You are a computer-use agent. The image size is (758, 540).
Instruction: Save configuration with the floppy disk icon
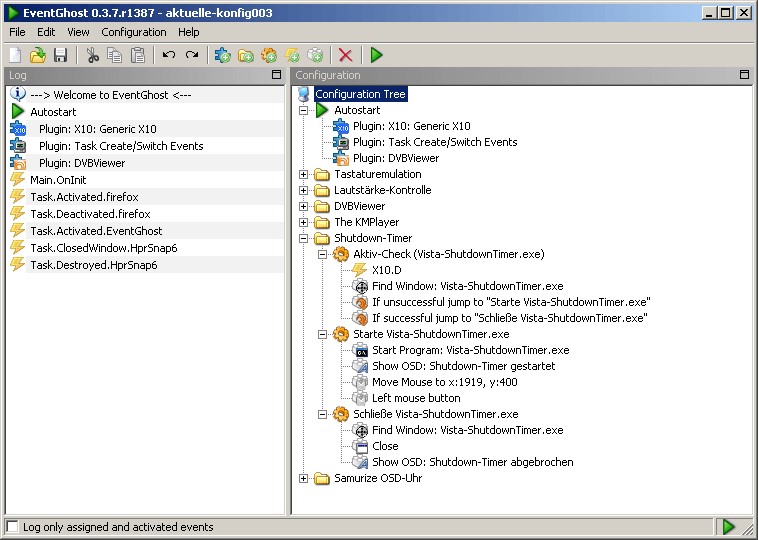click(60, 55)
